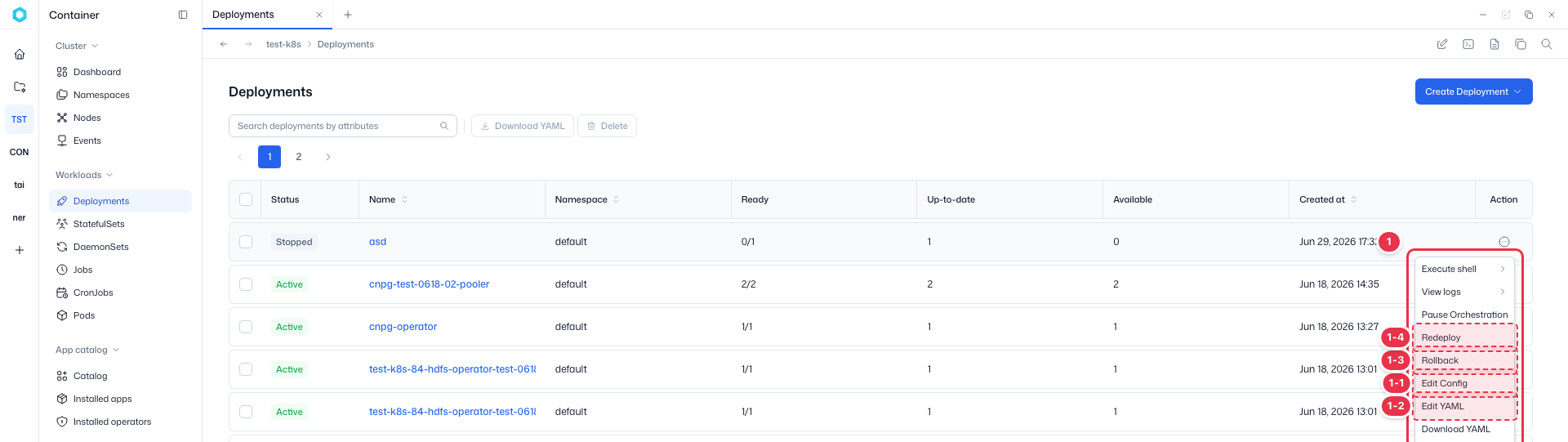Screen dimensions: 1568x442
Task: Collapse the Container sidebar panel icon
Action: (183, 15)
